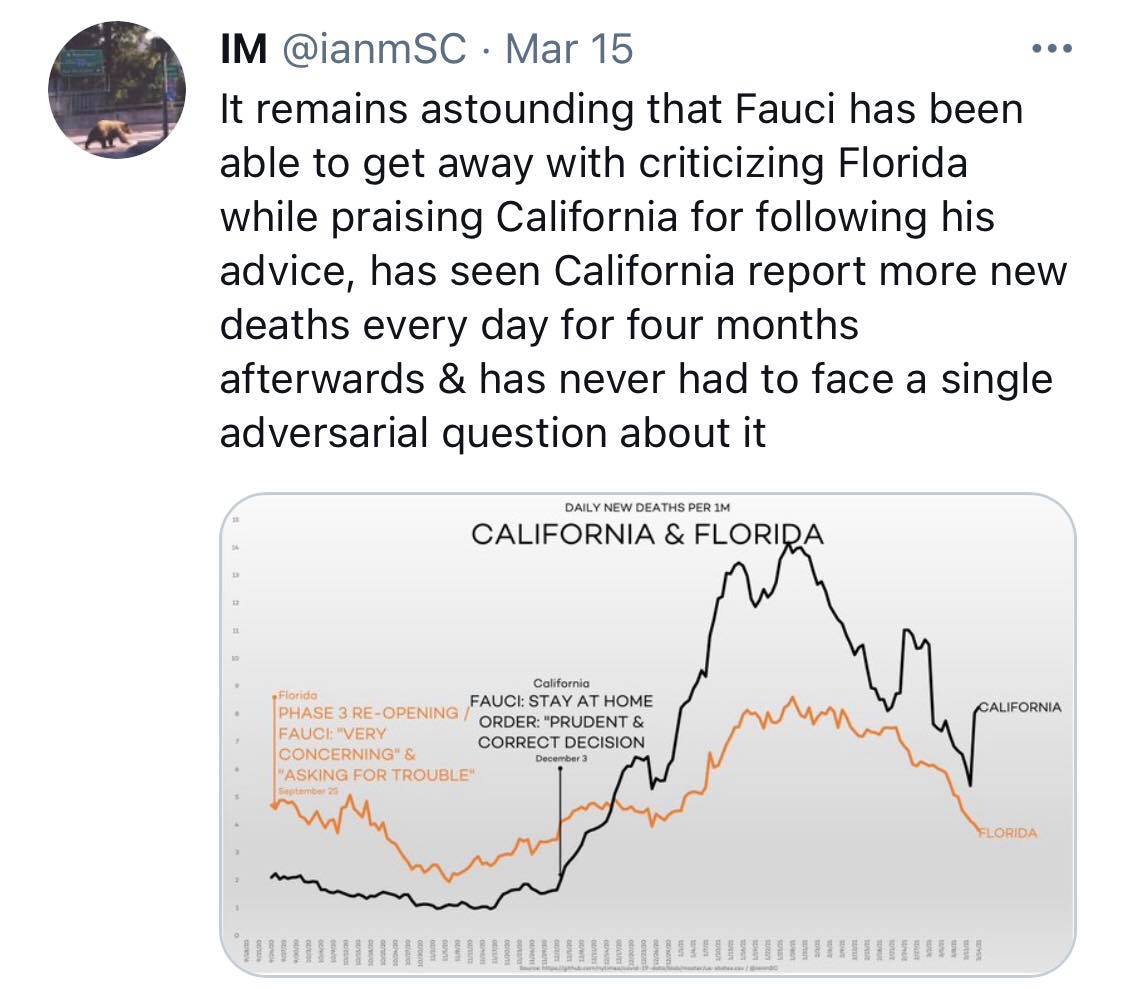This screenshot has height=989, width=1125.
Task: Click the highest peak of the black California line
Action: point(789,545)
